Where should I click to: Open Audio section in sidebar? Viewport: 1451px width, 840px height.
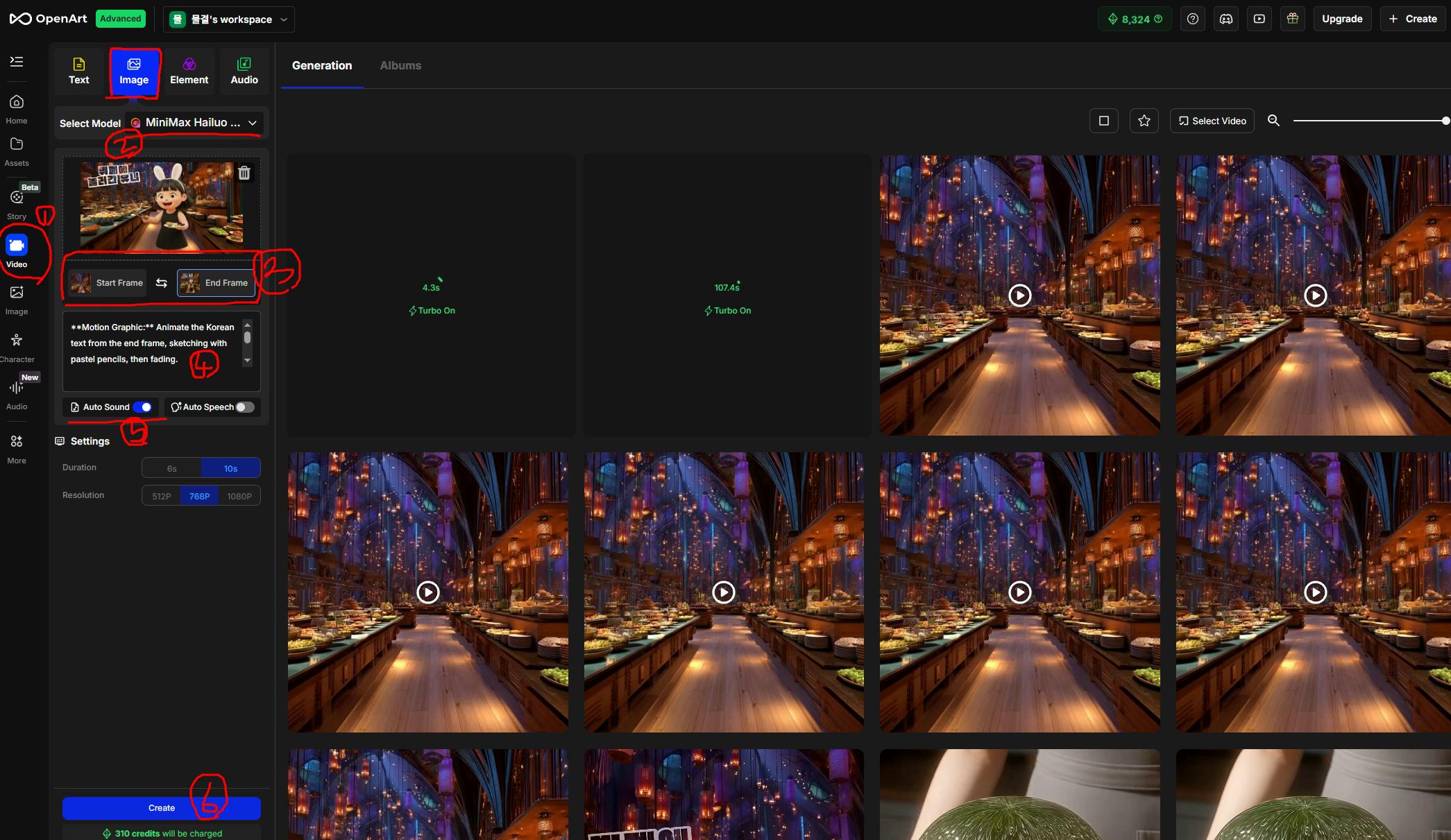17,394
